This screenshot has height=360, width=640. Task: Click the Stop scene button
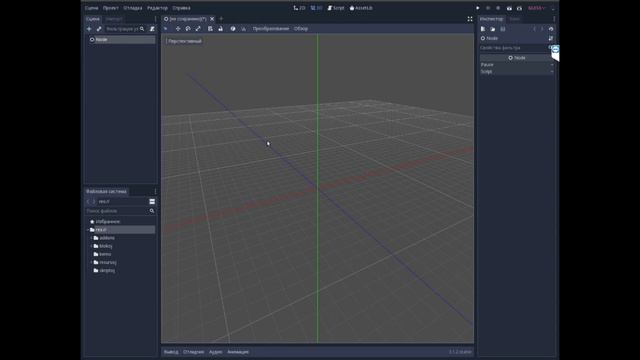[498, 8]
